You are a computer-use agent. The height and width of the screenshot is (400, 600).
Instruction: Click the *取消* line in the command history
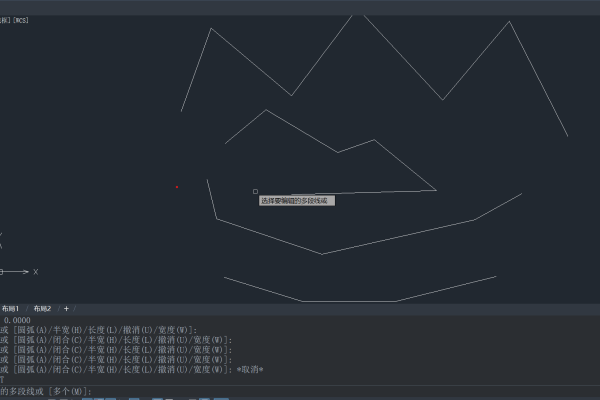point(250,369)
